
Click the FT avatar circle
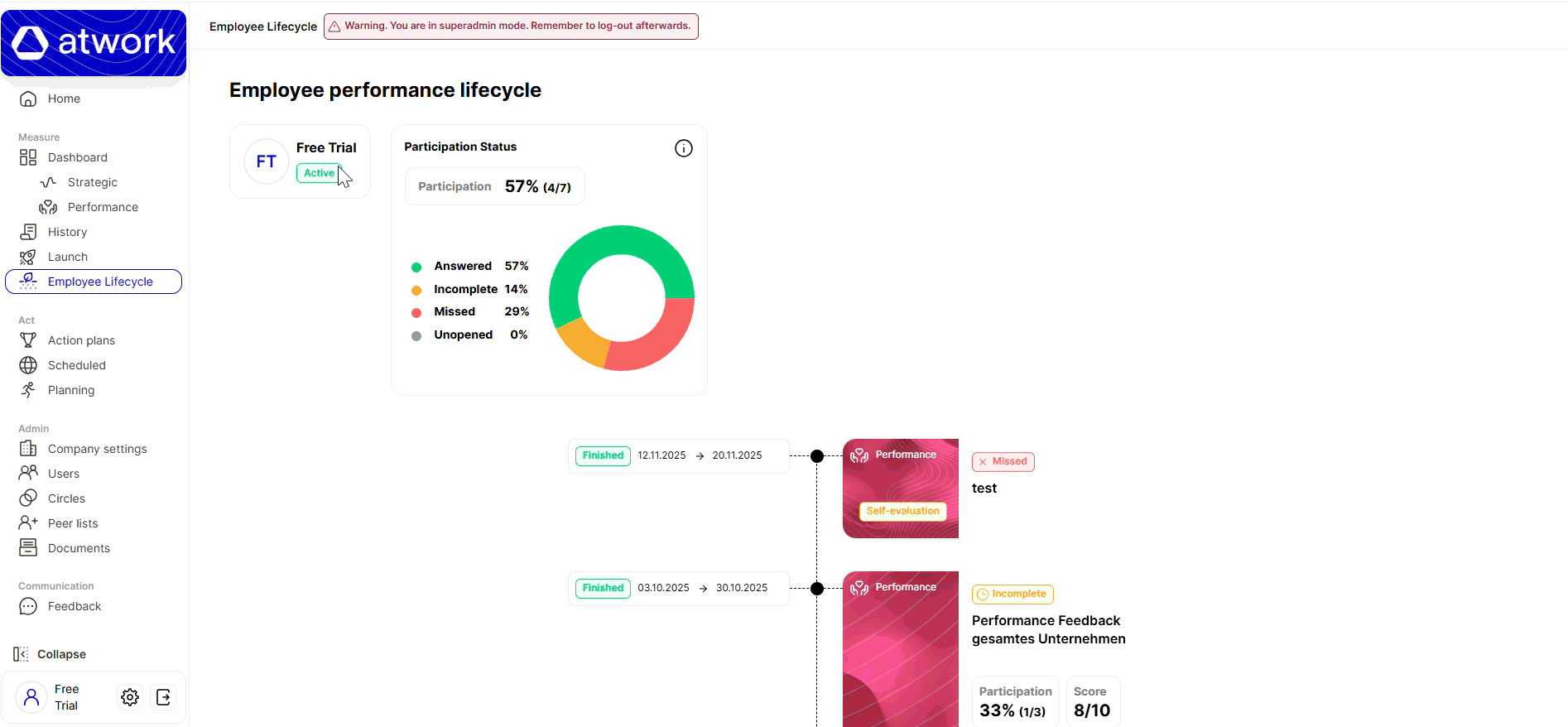click(x=266, y=161)
